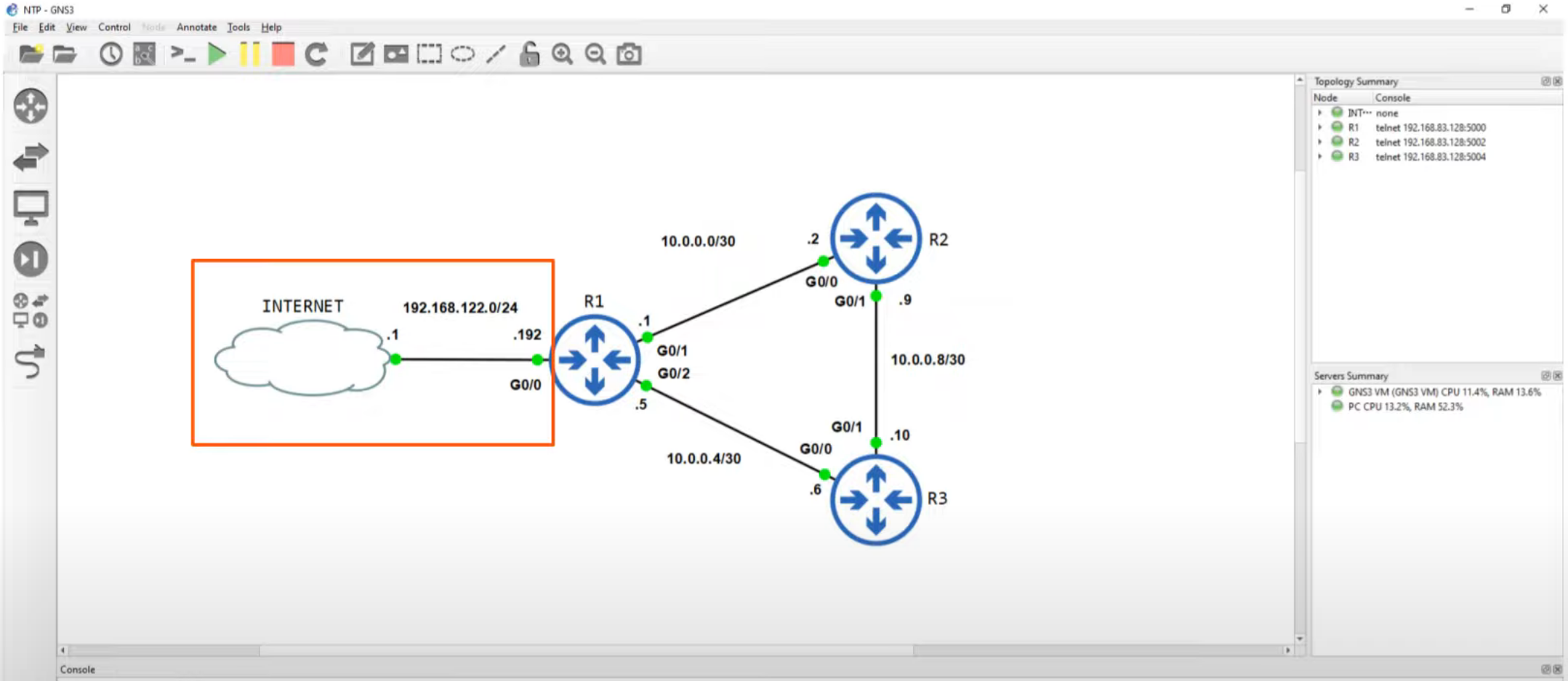The image size is (1568, 681).
Task: Close the Topology Summary panel
Action: point(1557,81)
